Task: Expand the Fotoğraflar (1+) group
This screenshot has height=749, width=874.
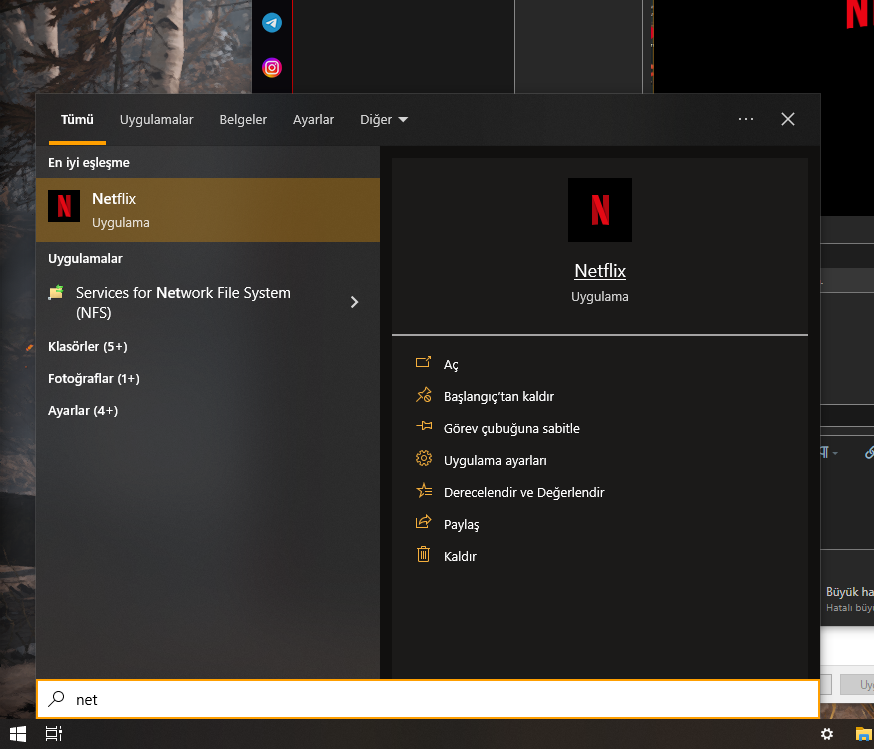Action: tap(94, 379)
